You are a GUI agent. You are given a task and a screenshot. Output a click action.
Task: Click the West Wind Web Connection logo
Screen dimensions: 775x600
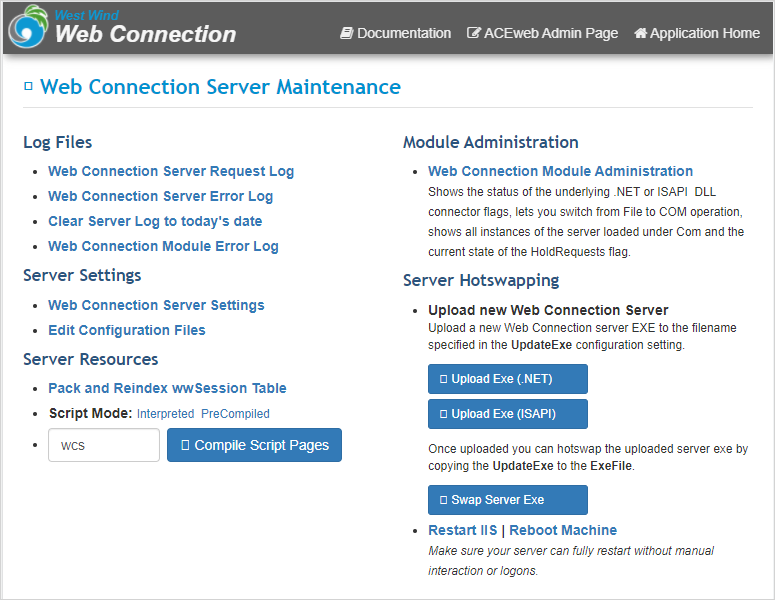122,27
